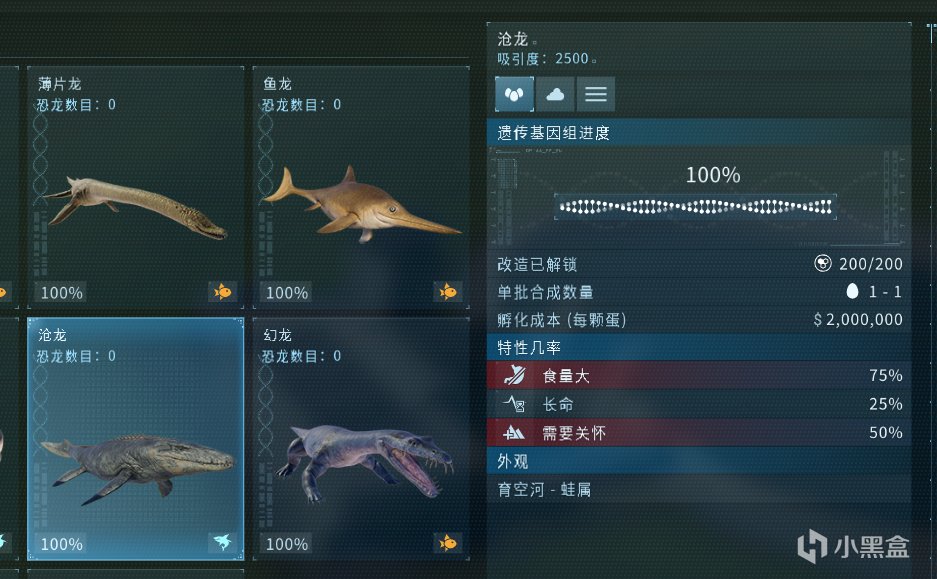Click shark diet icon on 沧龙 card

pyautogui.click(x=222, y=543)
